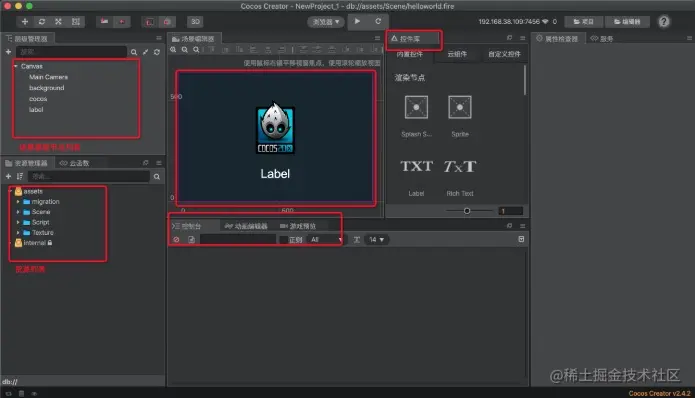Expand the Scene folder
This screenshot has width=695, height=398.
[x=18, y=212]
